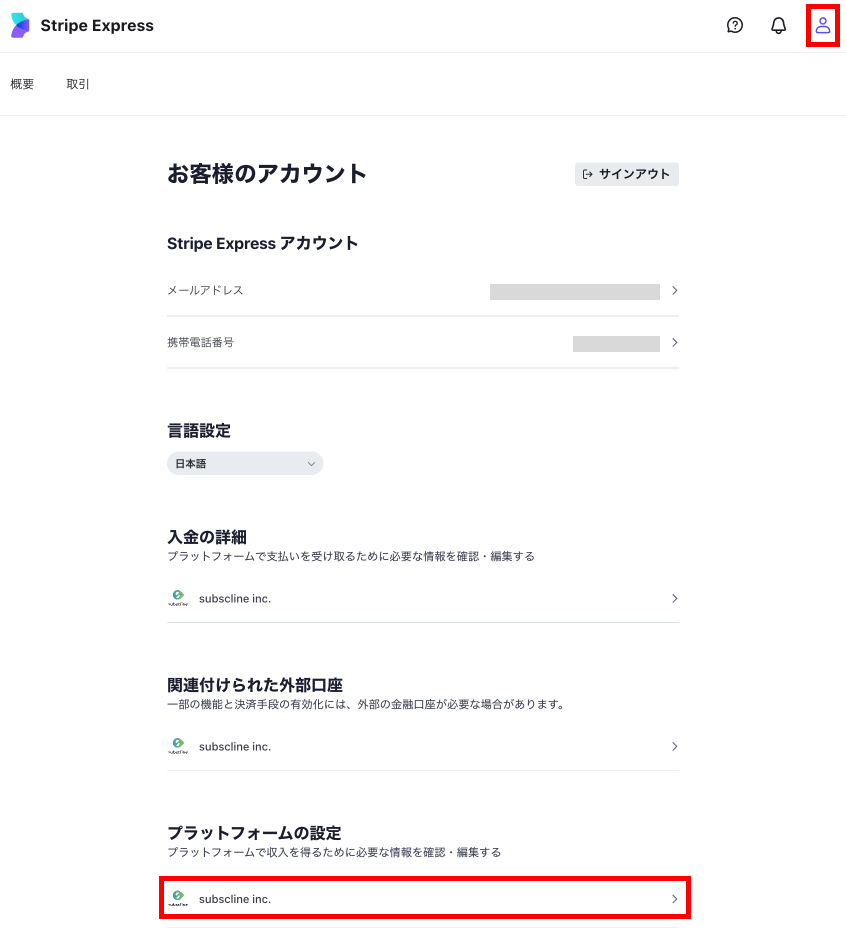The image size is (846, 947).
Task: Click the 言語設定 heading
Action: point(199,431)
